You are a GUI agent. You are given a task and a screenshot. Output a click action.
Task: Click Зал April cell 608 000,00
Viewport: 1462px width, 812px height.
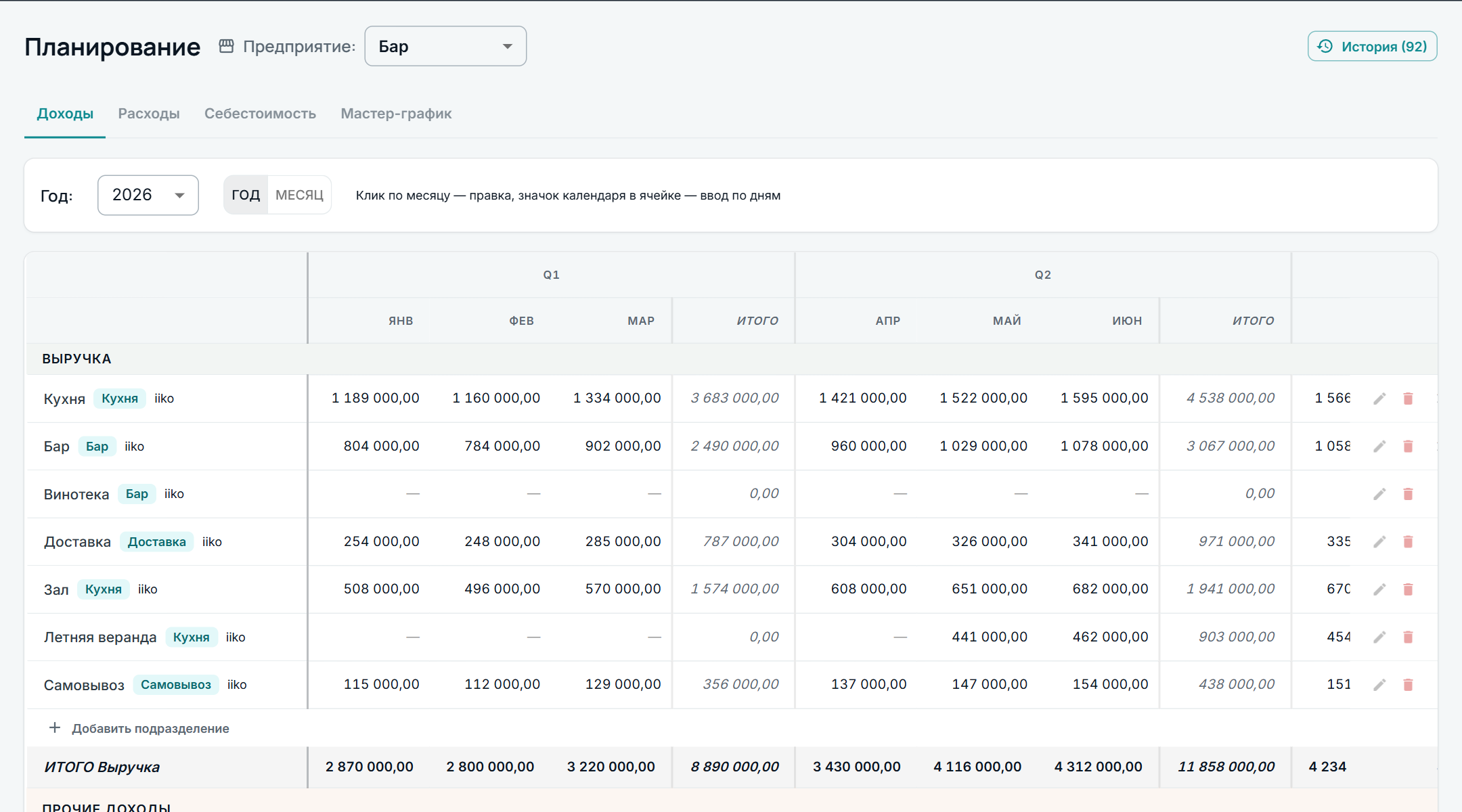[x=868, y=589]
